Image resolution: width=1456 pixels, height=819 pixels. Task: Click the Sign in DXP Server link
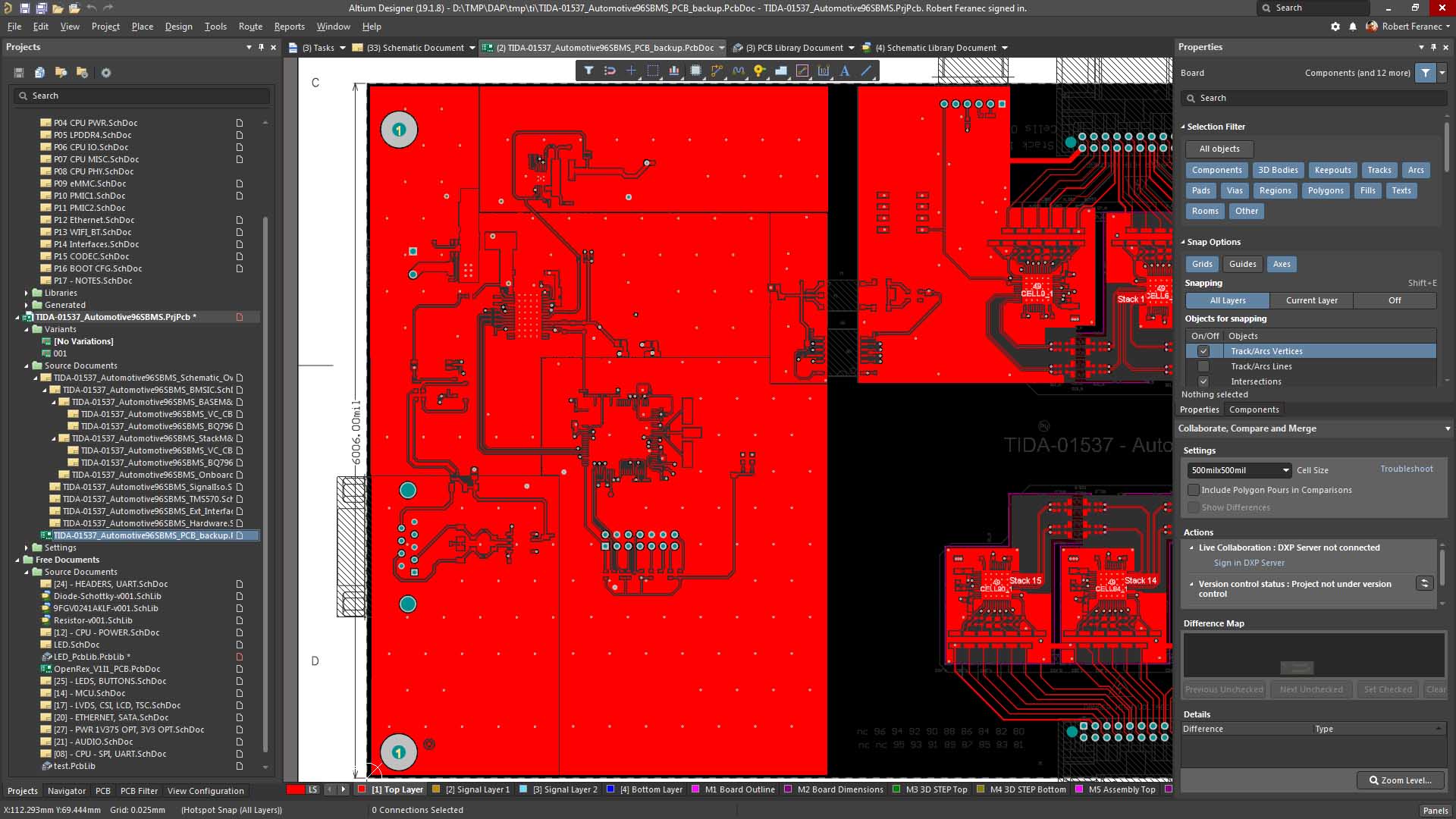(1249, 563)
